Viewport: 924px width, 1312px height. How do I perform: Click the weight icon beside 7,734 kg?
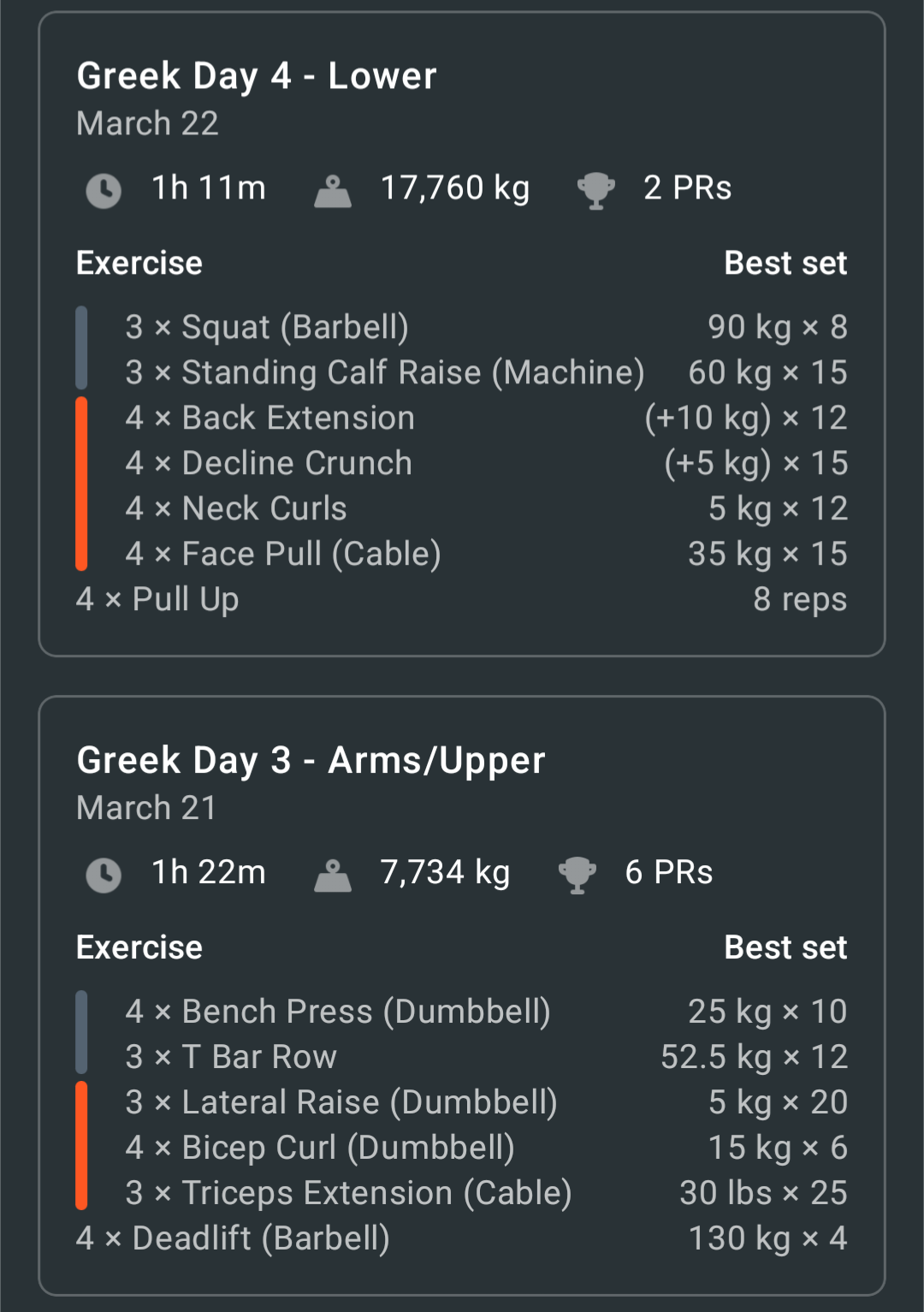pos(333,876)
